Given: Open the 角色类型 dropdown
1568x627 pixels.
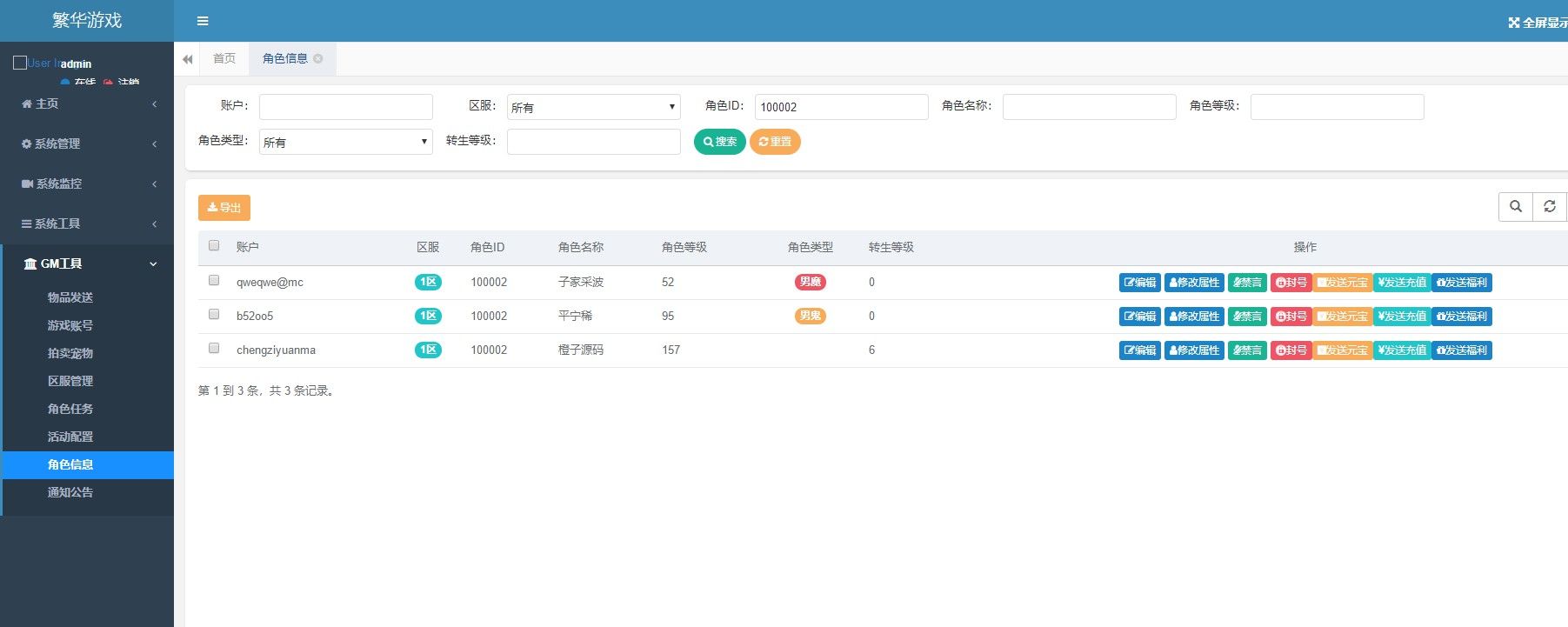Looking at the screenshot, I should pos(345,142).
